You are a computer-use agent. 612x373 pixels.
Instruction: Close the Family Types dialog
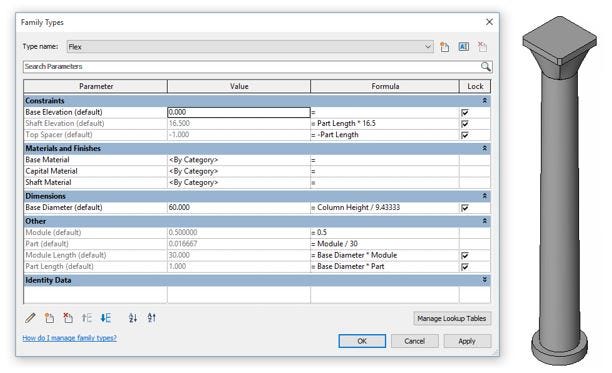point(489,22)
